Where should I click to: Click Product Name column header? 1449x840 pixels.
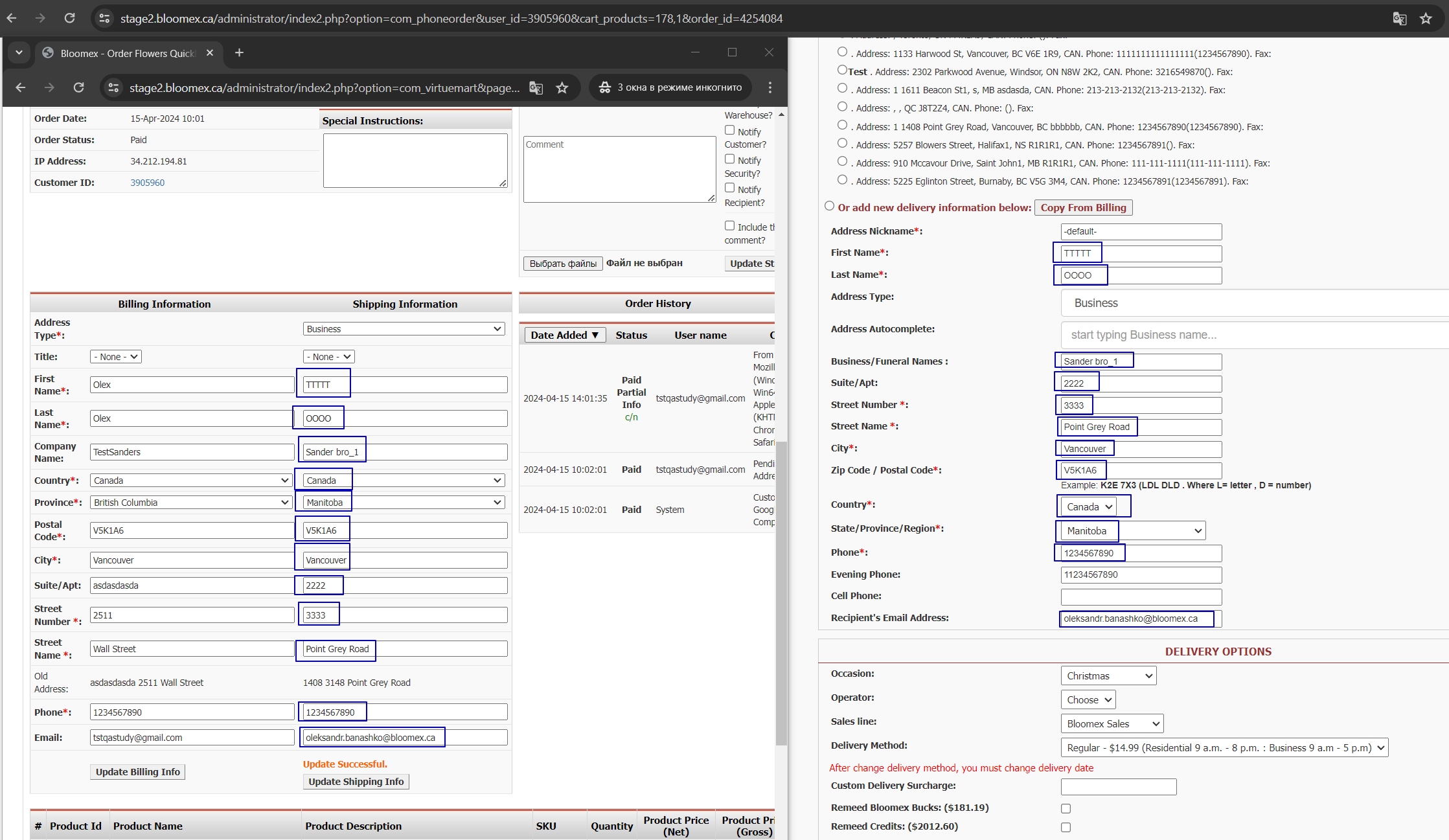pyautogui.click(x=148, y=826)
